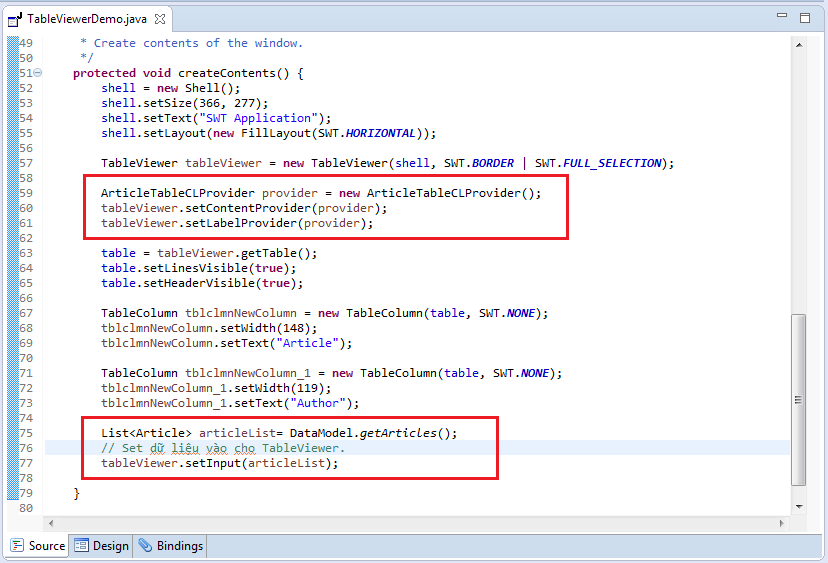Click horizontal scrollbar left arrow

click(51, 523)
